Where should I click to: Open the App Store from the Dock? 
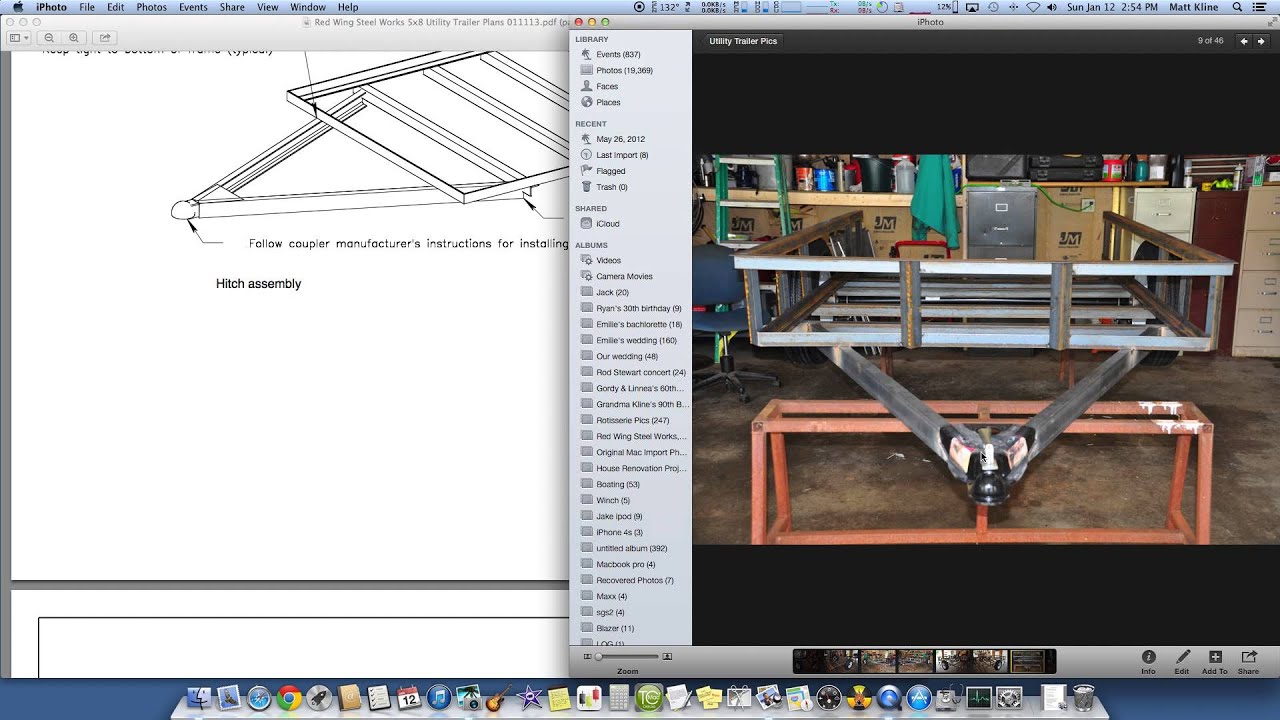919,697
